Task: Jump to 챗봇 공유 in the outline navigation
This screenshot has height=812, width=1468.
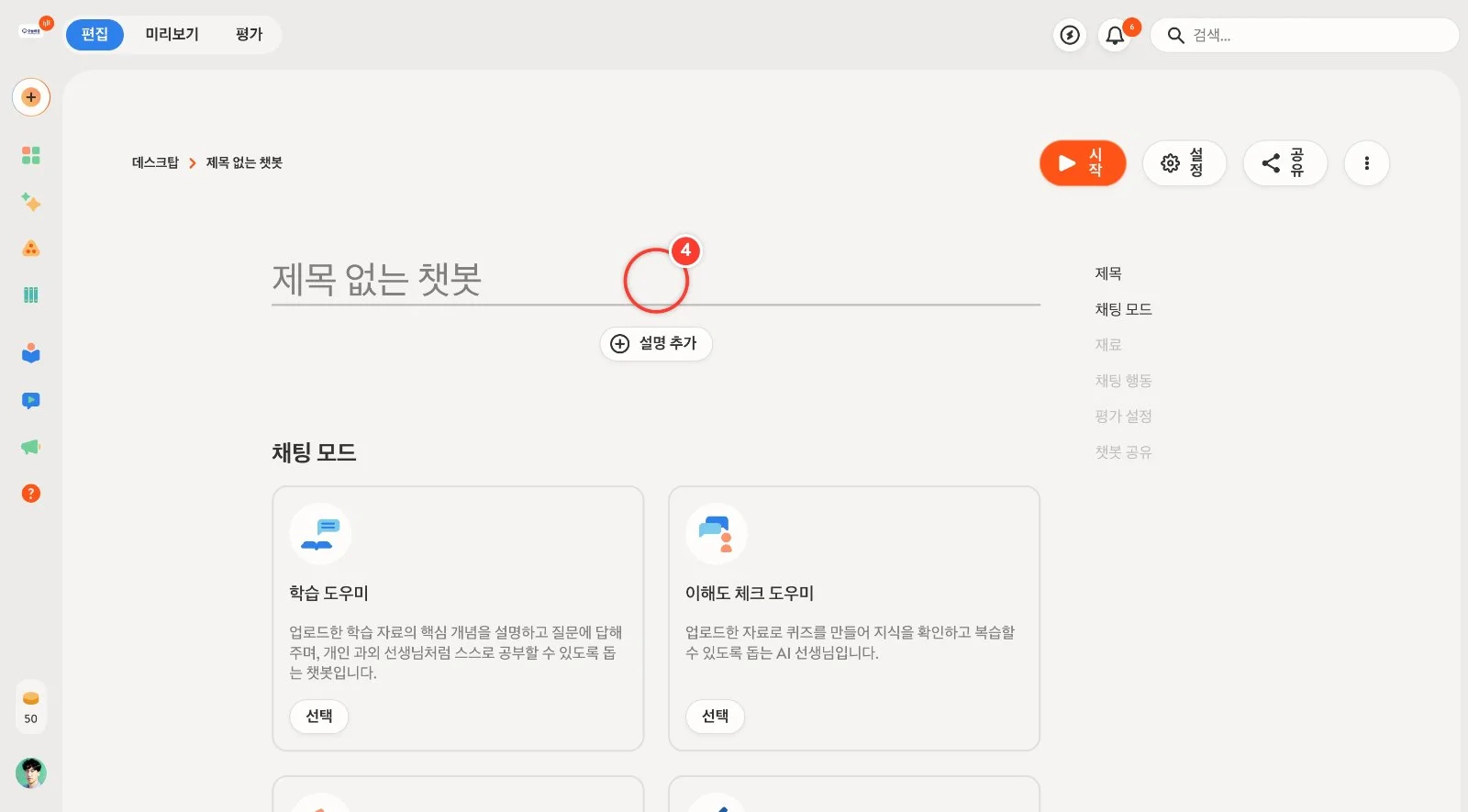Action: point(1123,452)
